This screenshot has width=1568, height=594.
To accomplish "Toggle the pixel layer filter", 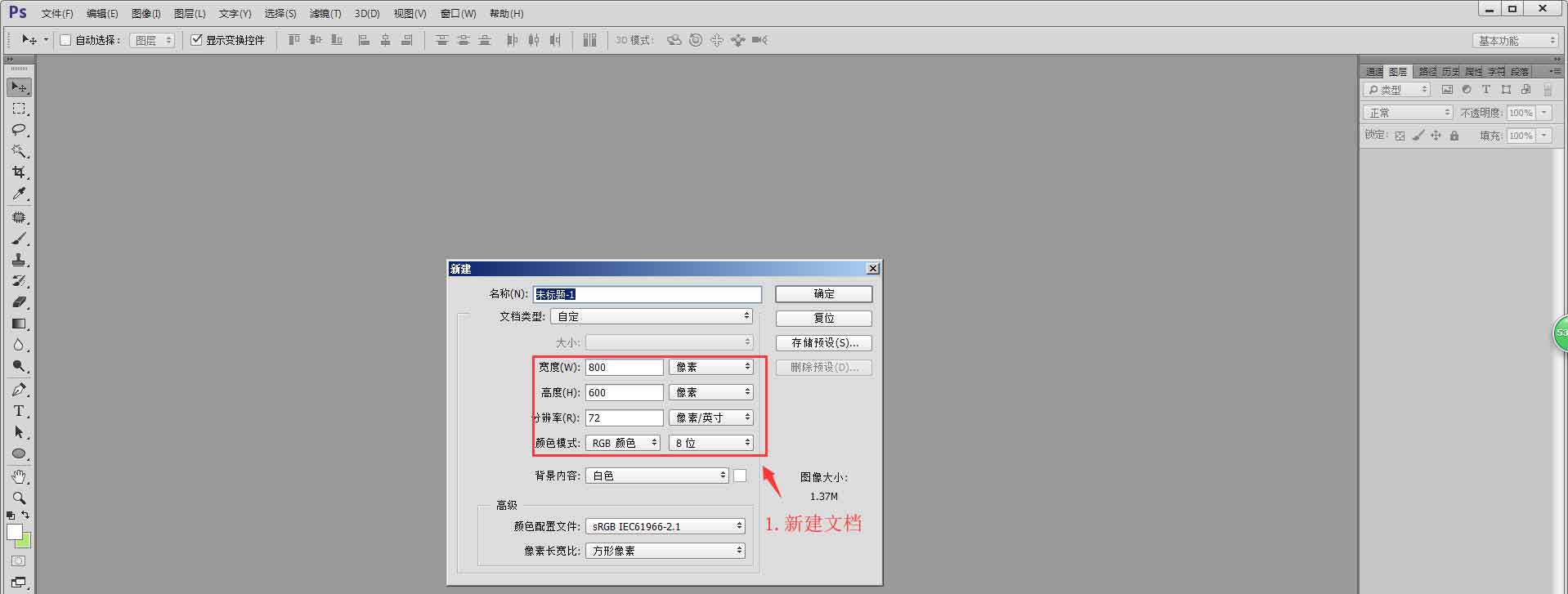I will point(1447,90).
